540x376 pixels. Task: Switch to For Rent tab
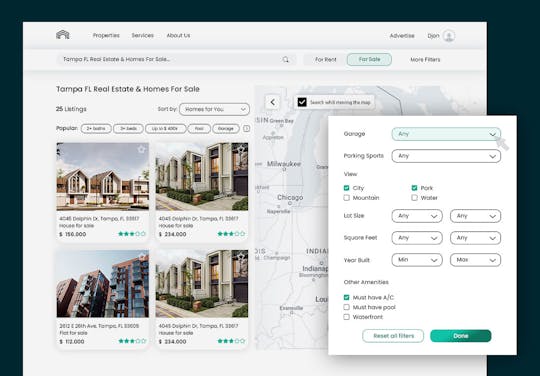pos(325,60)
